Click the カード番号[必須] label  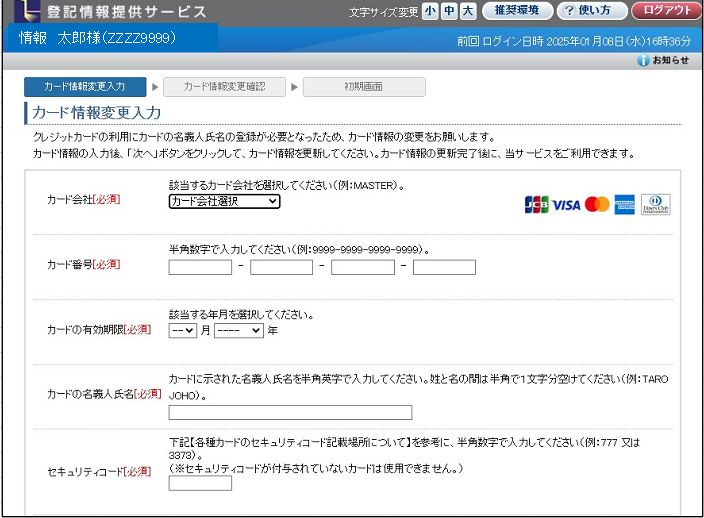click(x=84, y=264)
